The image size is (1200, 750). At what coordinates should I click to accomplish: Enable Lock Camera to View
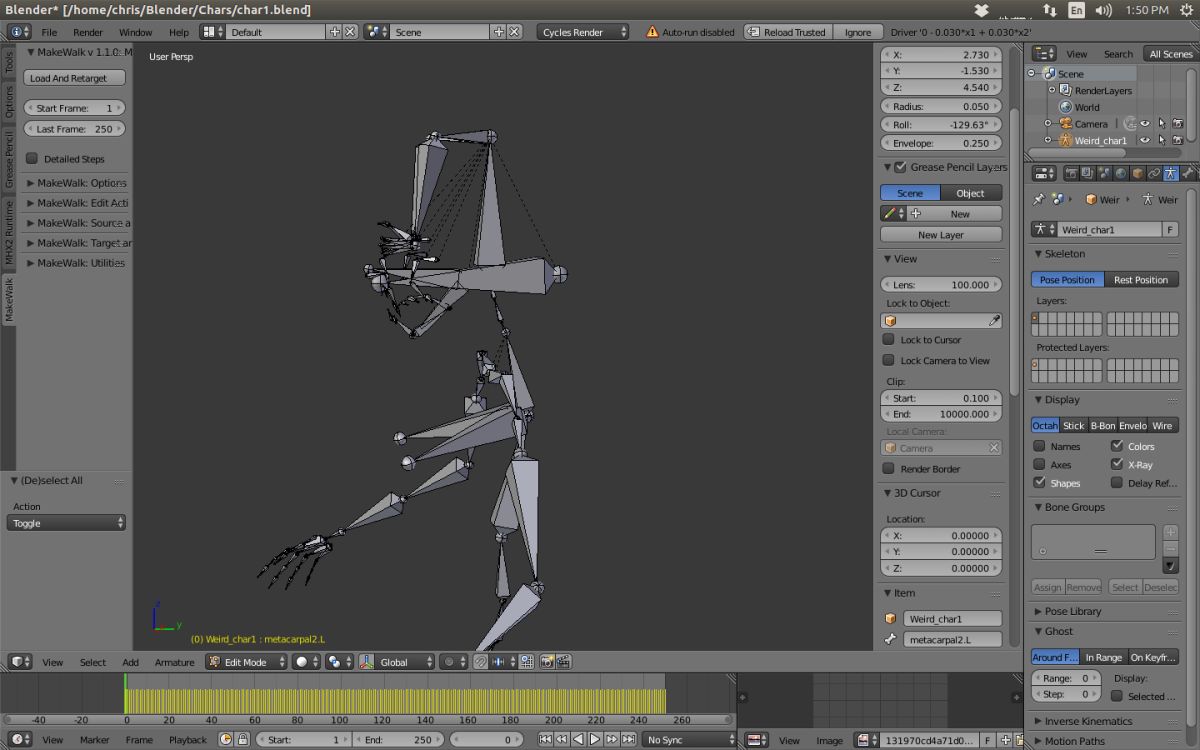tap(888, 360)
